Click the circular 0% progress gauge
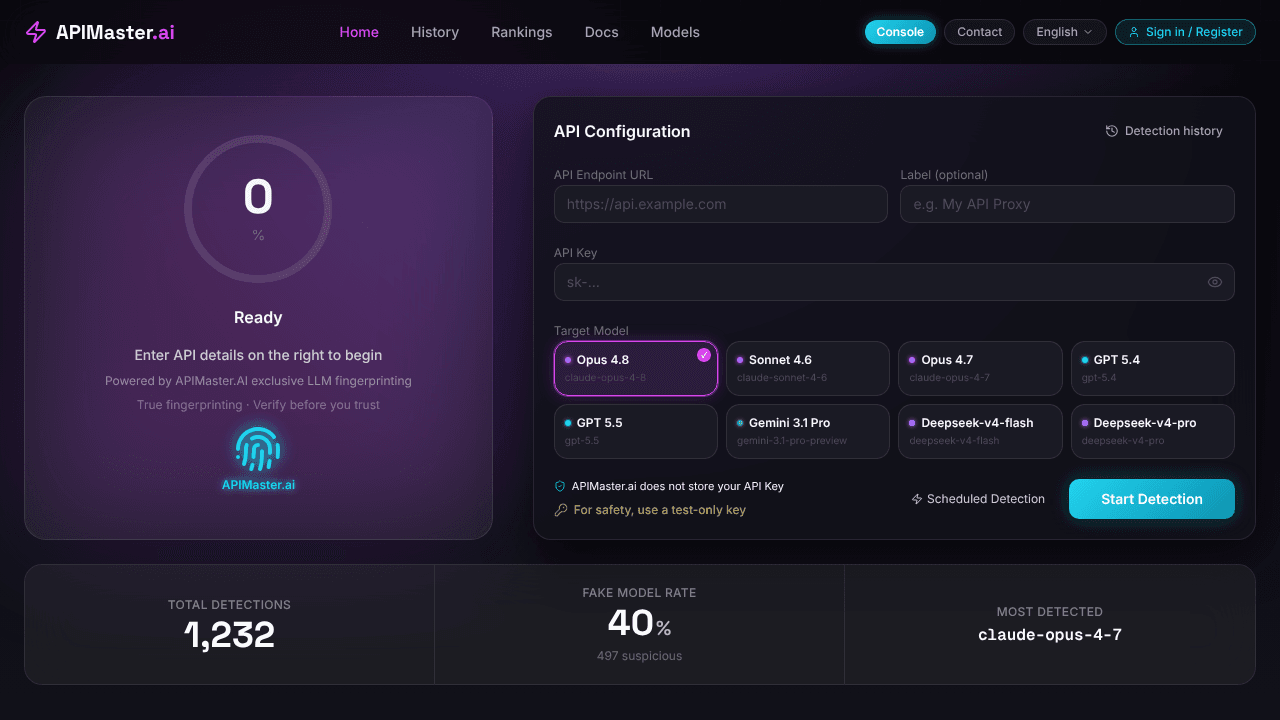 coord(258,209)
